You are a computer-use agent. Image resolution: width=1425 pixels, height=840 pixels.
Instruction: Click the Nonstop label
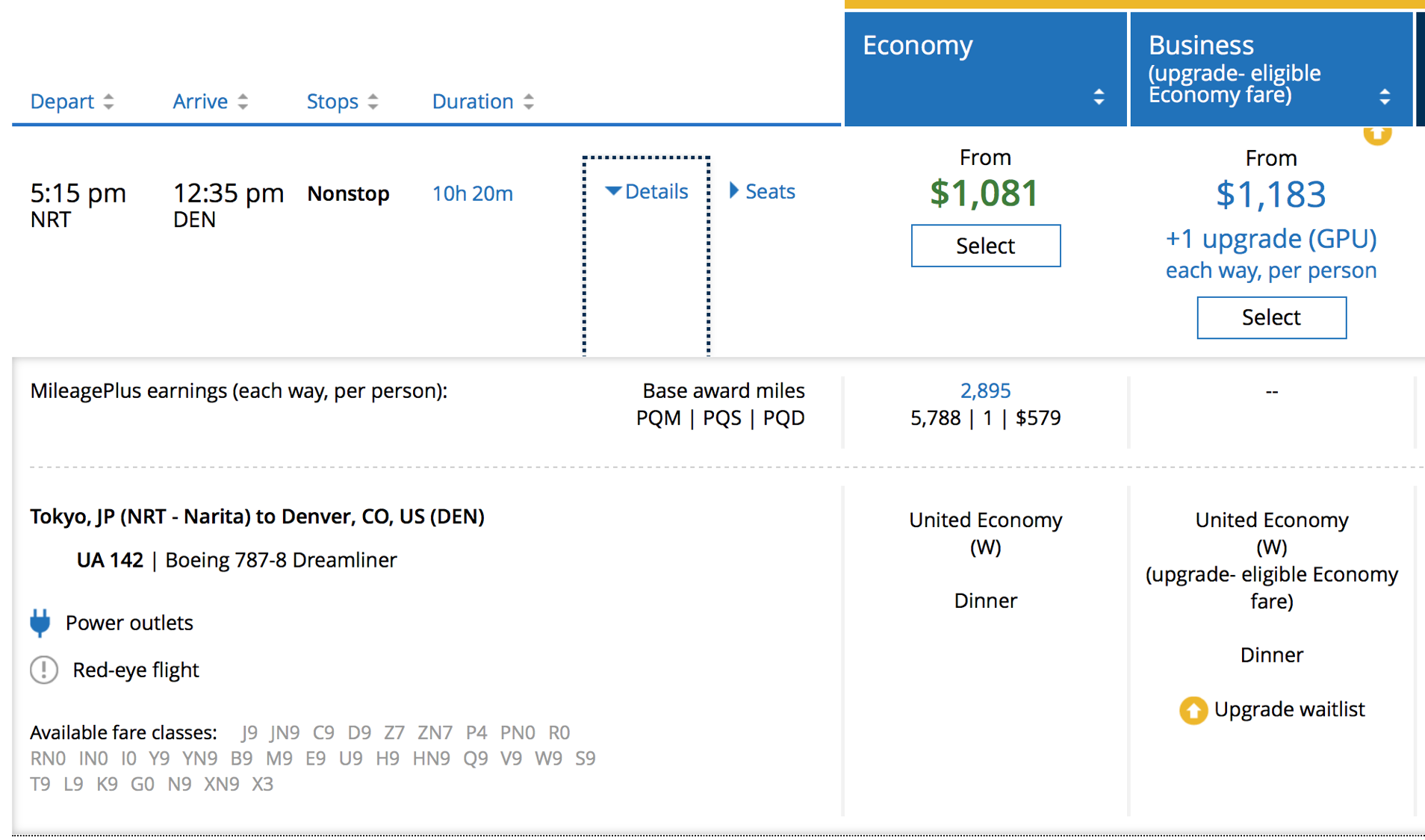point(348,193)
